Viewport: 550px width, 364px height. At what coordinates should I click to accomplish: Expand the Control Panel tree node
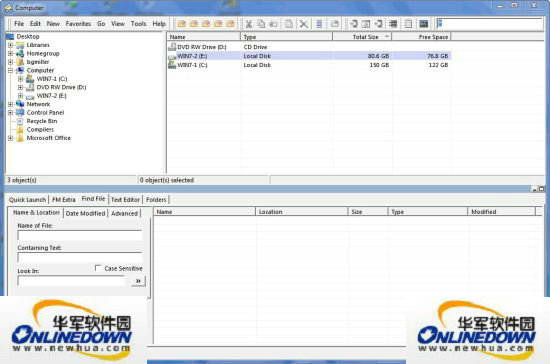pyautogui.click(x=11, y=113)
